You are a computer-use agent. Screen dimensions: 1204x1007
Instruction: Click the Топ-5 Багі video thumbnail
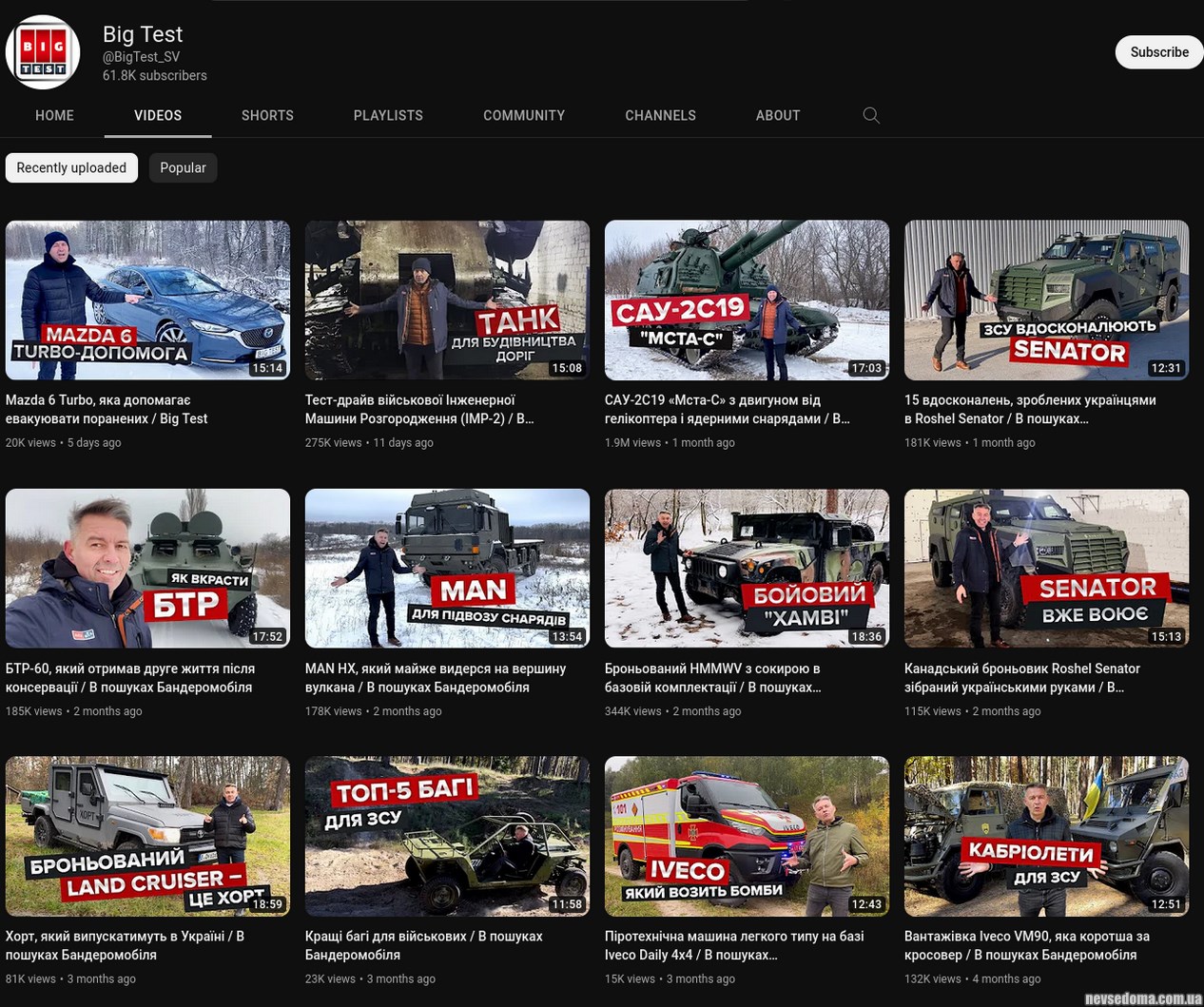(447, 836)
